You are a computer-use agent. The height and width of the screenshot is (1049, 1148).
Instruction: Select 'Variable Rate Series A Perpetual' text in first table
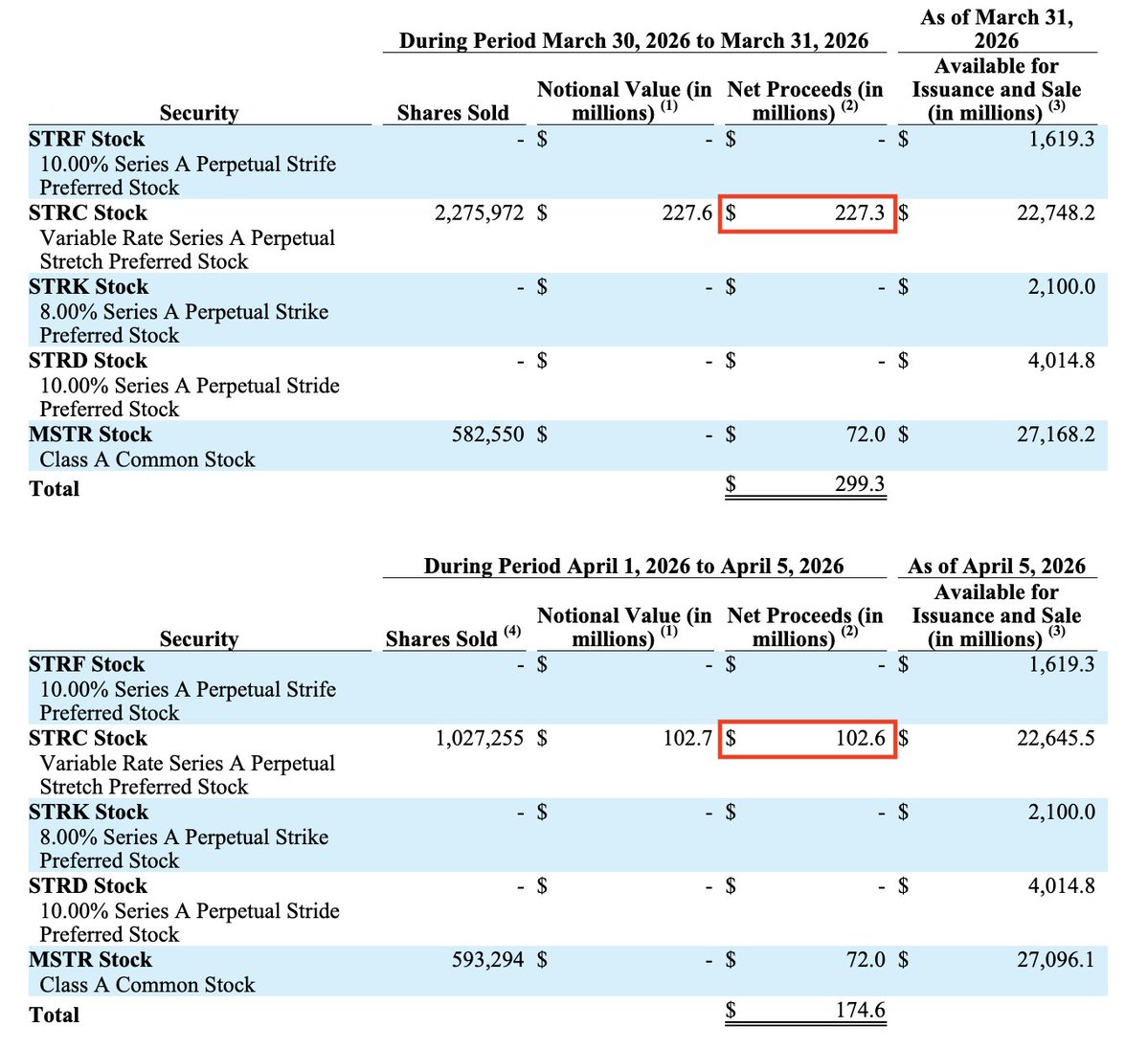pos(188,238)
